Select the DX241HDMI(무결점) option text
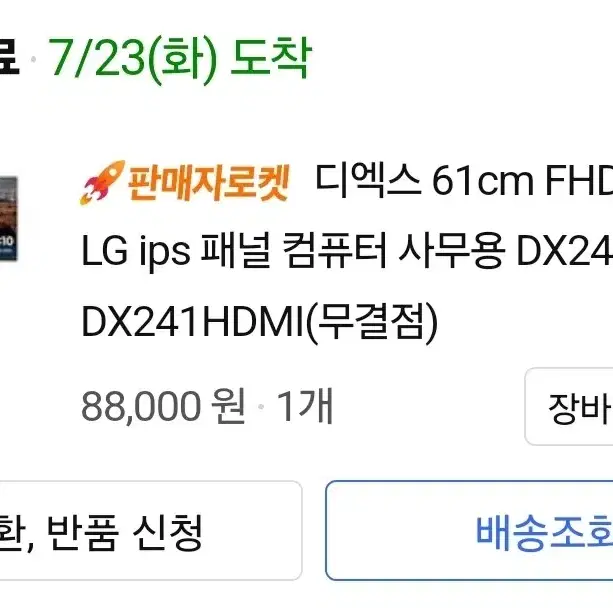This screenshot has height=613, width=613. (259, 323)
